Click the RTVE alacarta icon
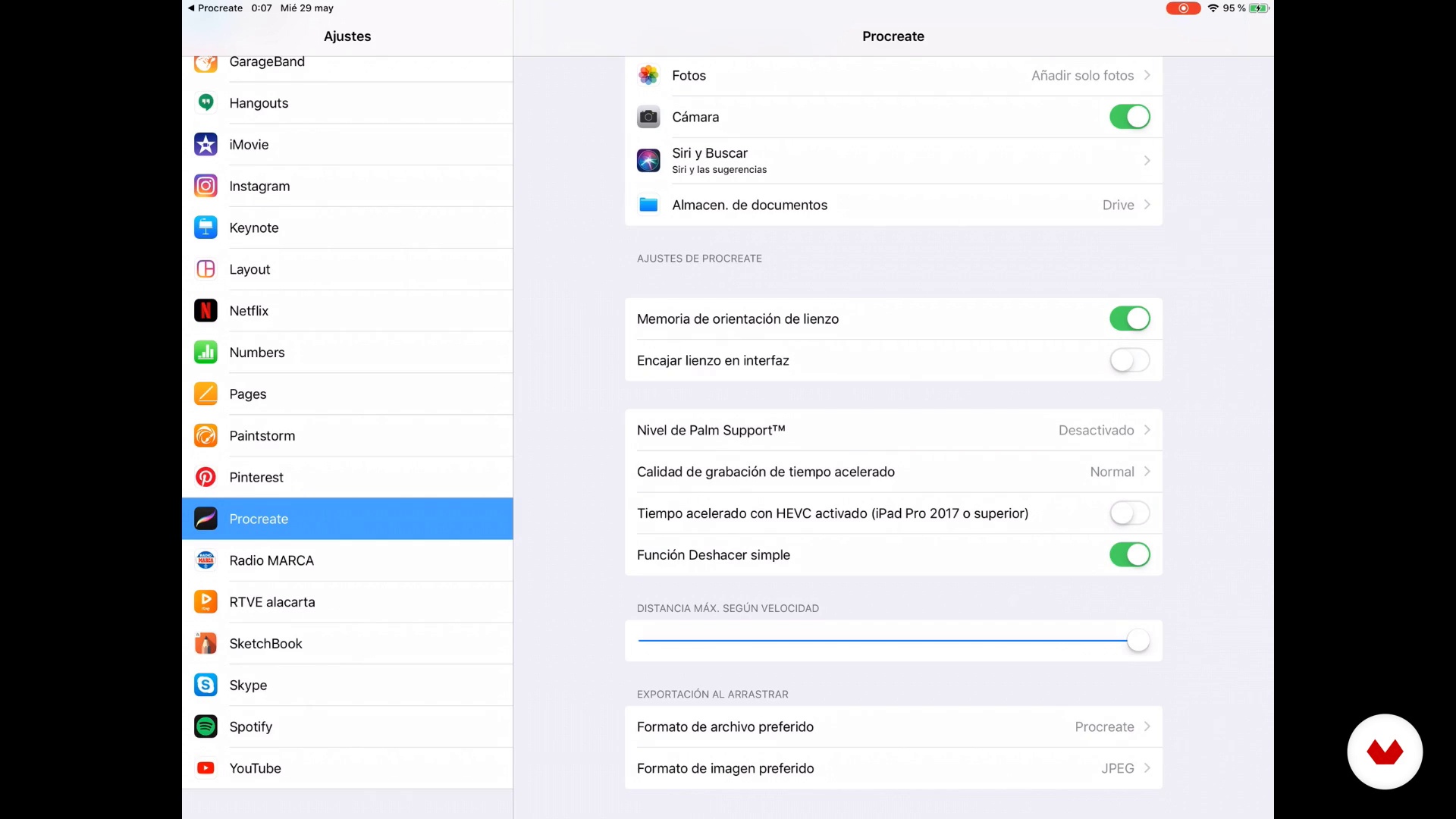1456x819 pixels. (206, 602)
